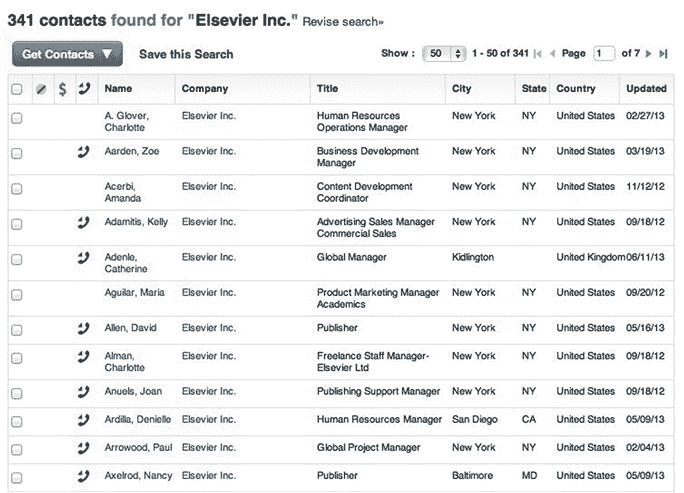This screenshot has height=493, width=684.
Task: Open contact Aguilar, Maria
Action: pyautogui.click(x=134, y=292)
